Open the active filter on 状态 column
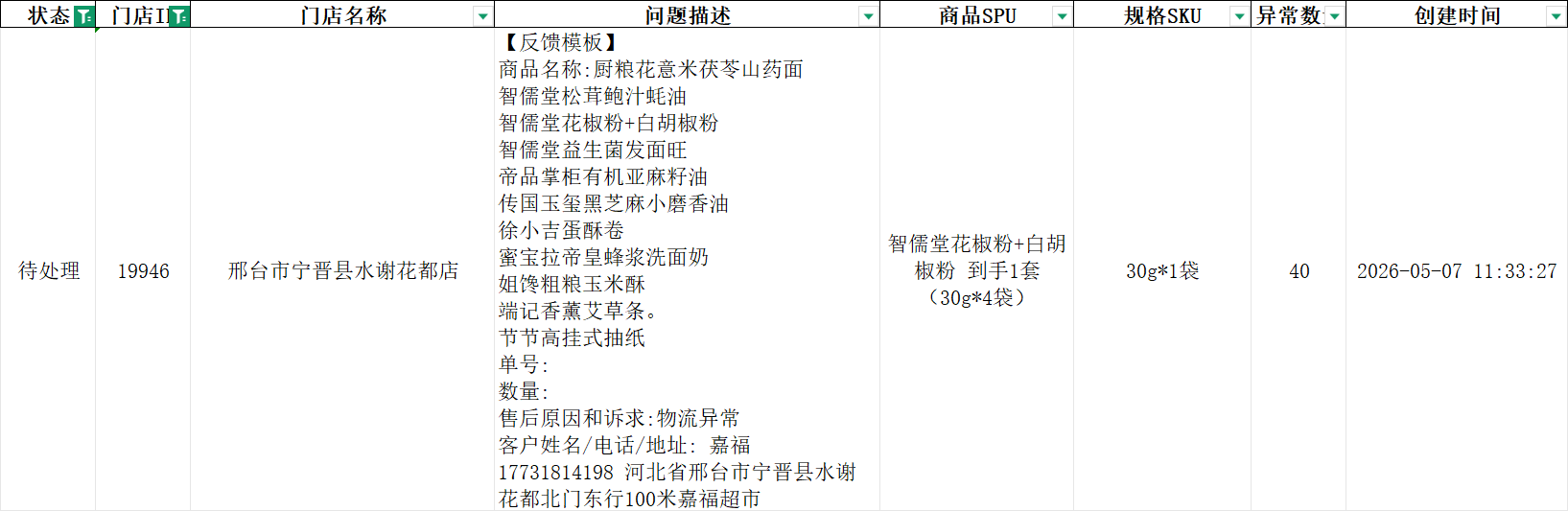 (84, 16)
